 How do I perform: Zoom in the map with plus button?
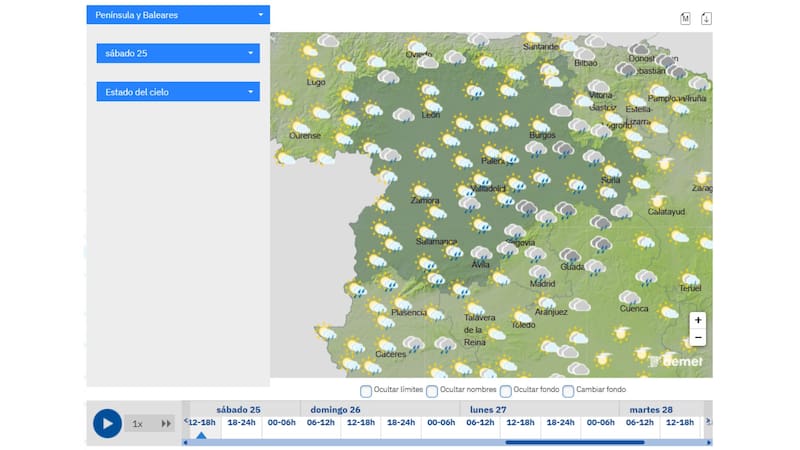click(x=698, y=320)
